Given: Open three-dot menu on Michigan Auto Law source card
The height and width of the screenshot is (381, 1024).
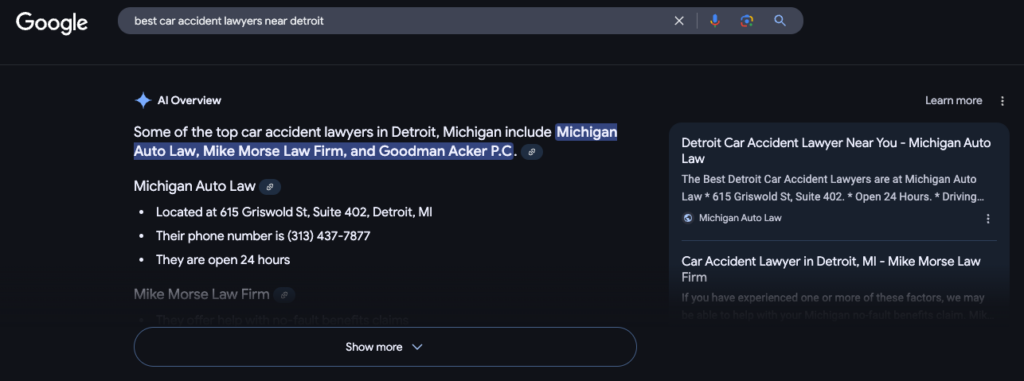Looking at the screenshot, I should point(988,218).
